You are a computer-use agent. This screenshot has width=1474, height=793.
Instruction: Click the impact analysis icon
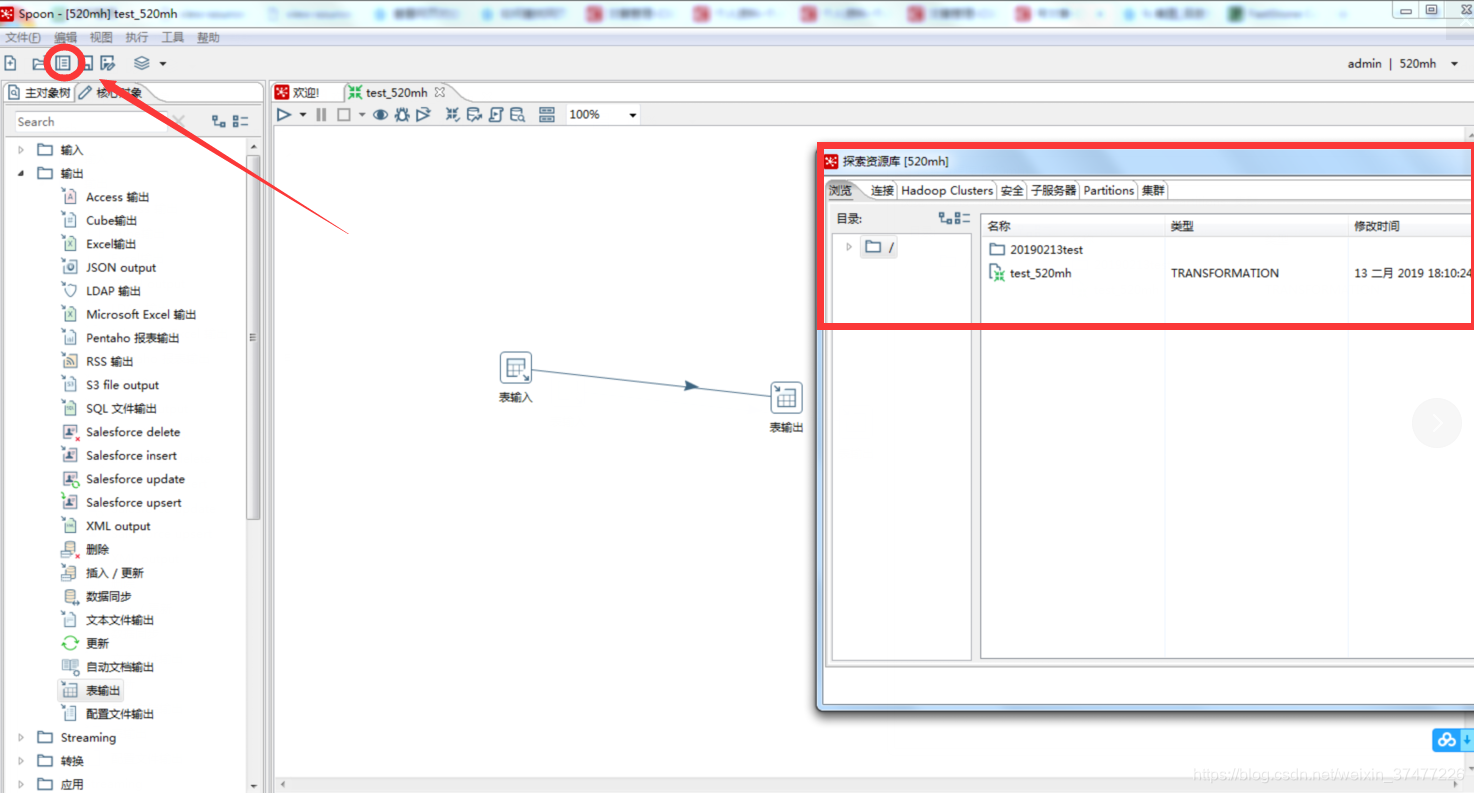(474, 115)
